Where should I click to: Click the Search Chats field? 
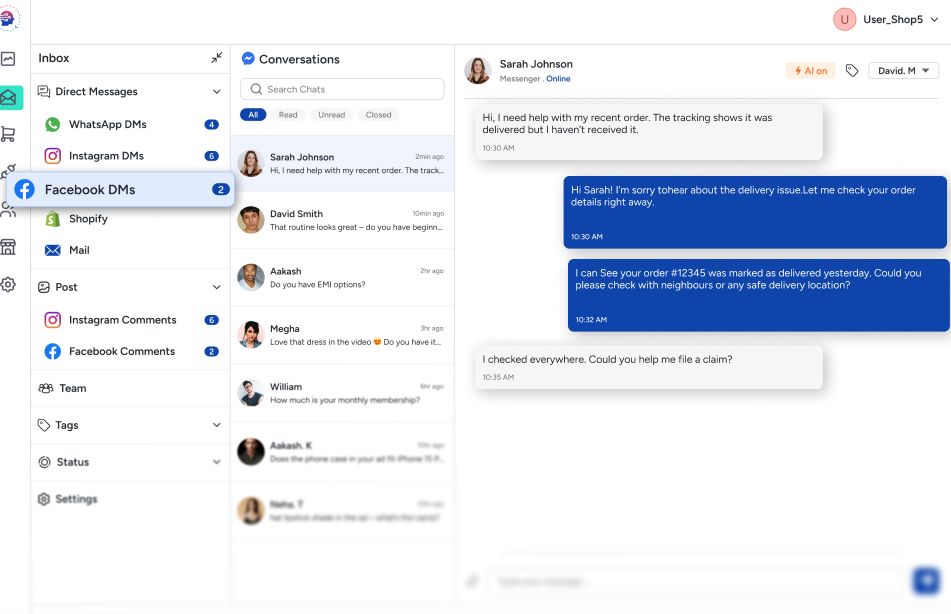342,89
